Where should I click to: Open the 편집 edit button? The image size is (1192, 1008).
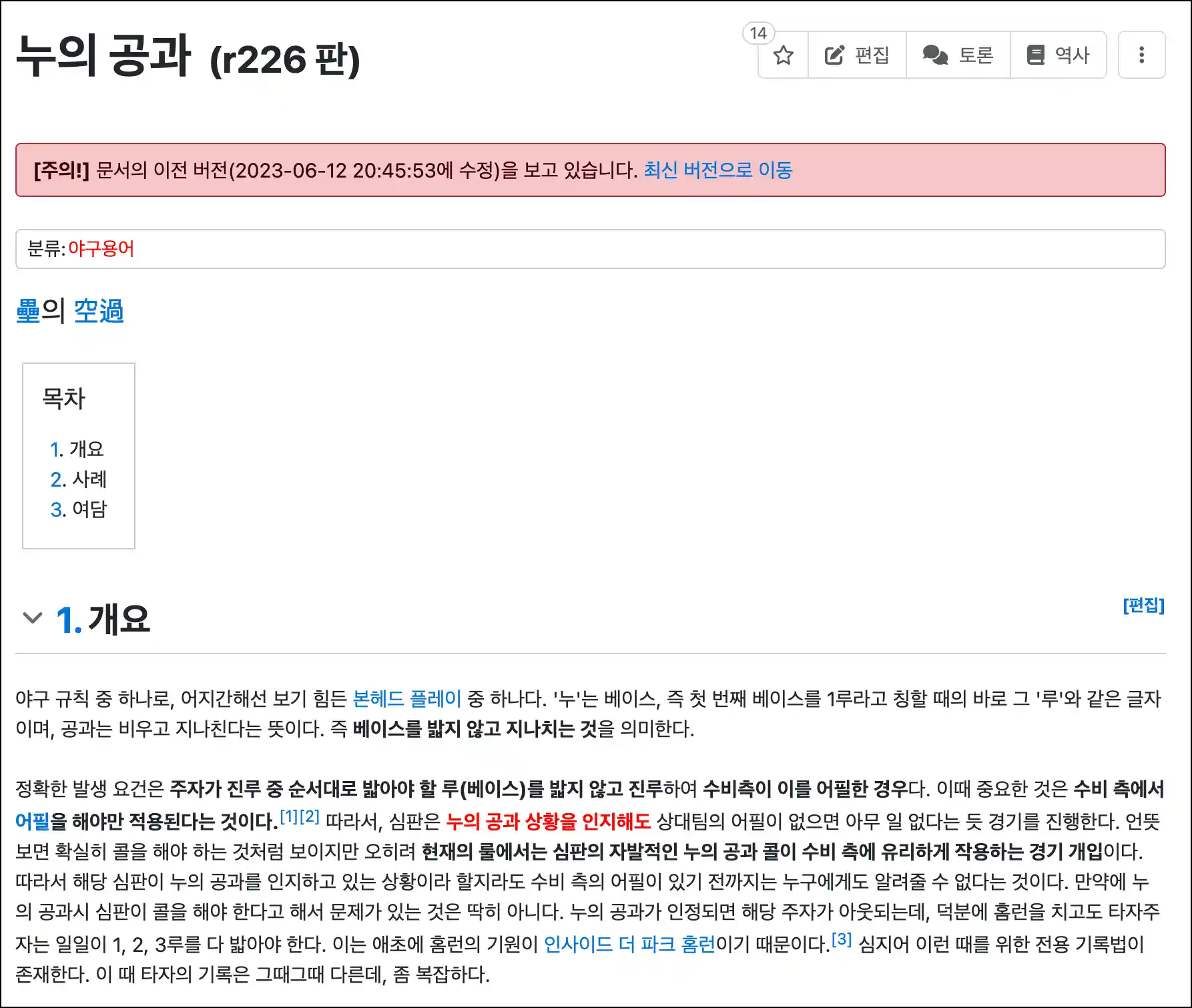(x=857, y=55)
